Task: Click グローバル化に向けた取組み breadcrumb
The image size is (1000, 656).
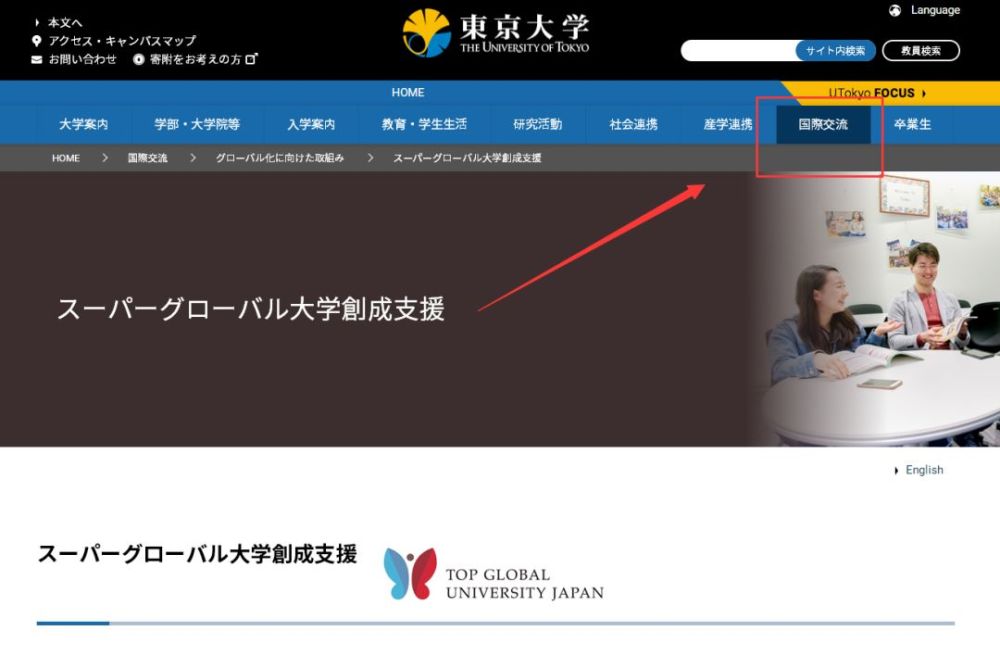Action: [279, 158]
